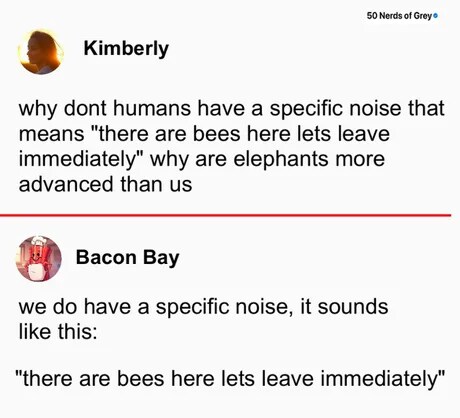The height and width of the screenshot is (418, 460).
Task: Click the blue verified badge beside 50 Nerds of Grey
Action: [x=435, y=16]
